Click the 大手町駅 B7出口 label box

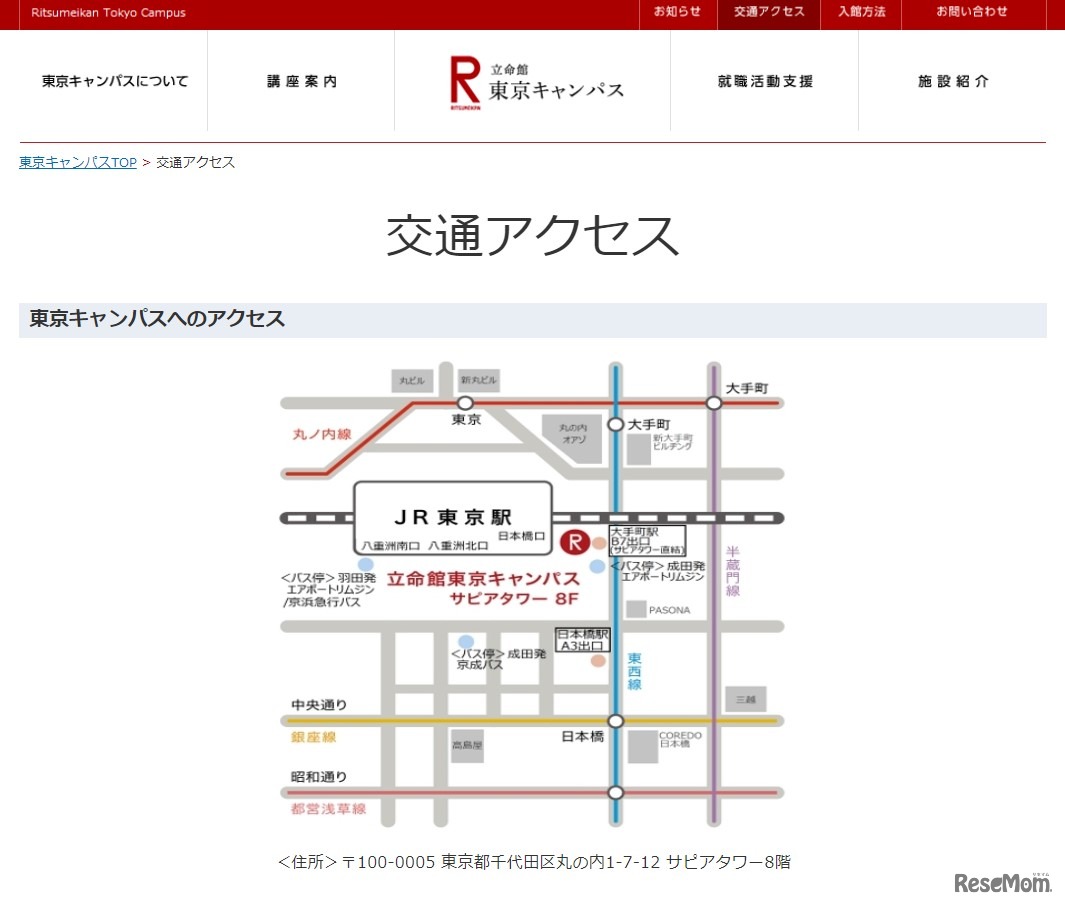(x=647, y=541)
